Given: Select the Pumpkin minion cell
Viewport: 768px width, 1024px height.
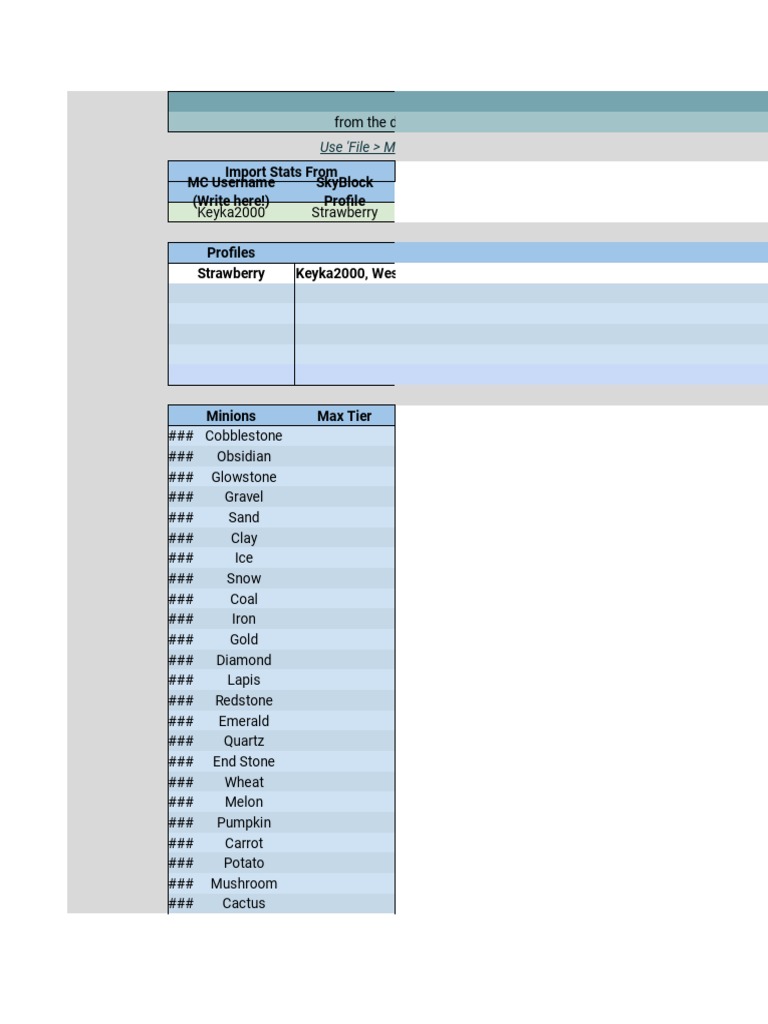Looking at the screenshot, I should click(x=244, y=823).
